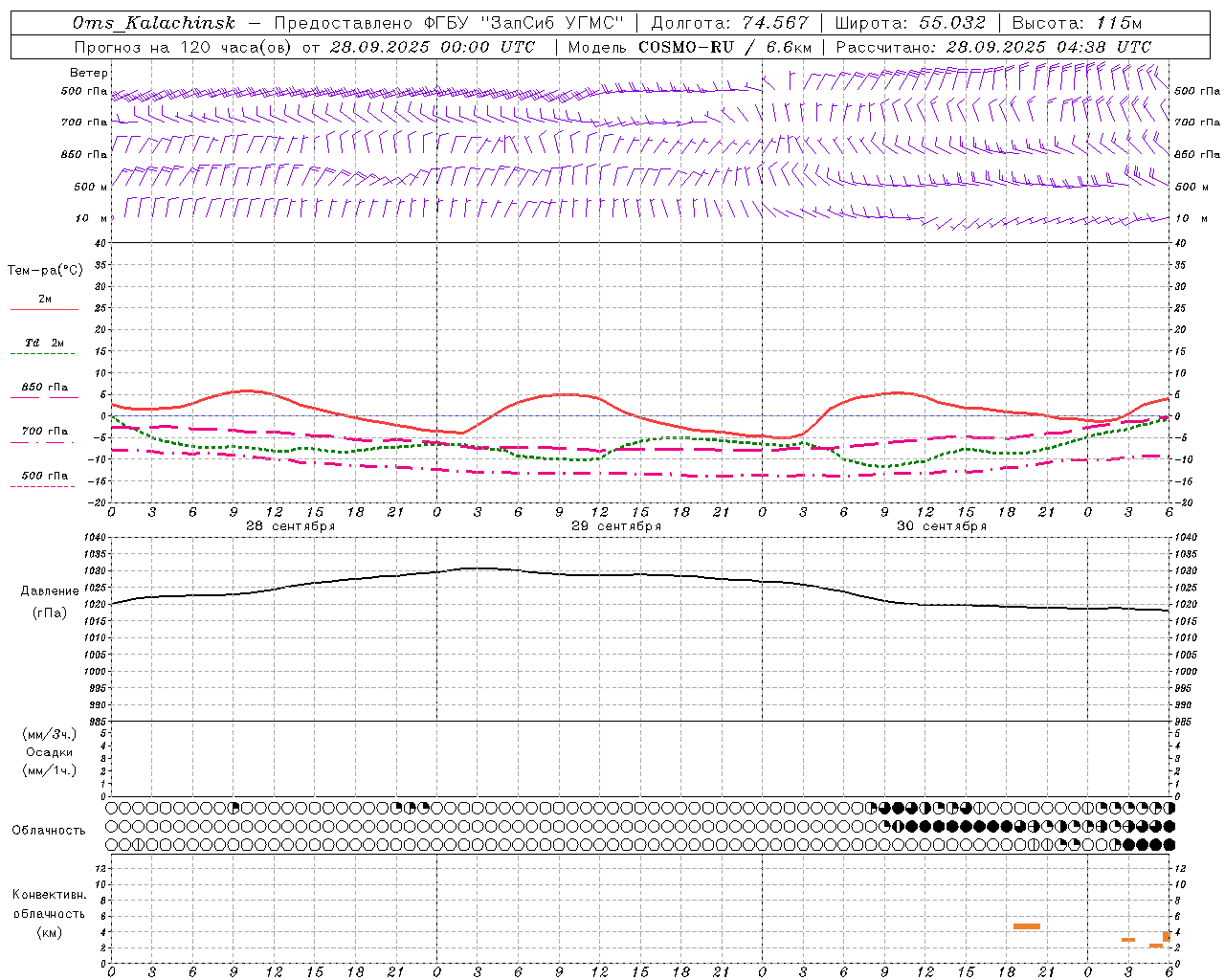The width and height of the screenshot is (1225, 980).
Task: Click the longest orange convective cloud bar
Action: pos(1026,926)
